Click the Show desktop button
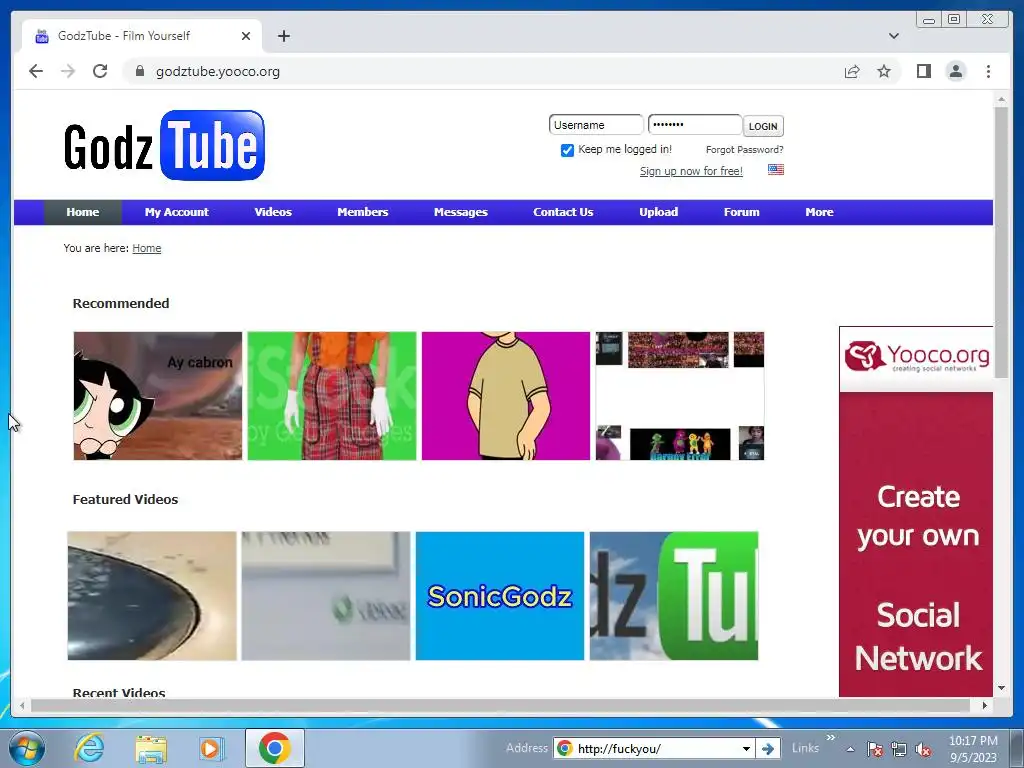The image size is (1024, 768). coord(1019,748)
